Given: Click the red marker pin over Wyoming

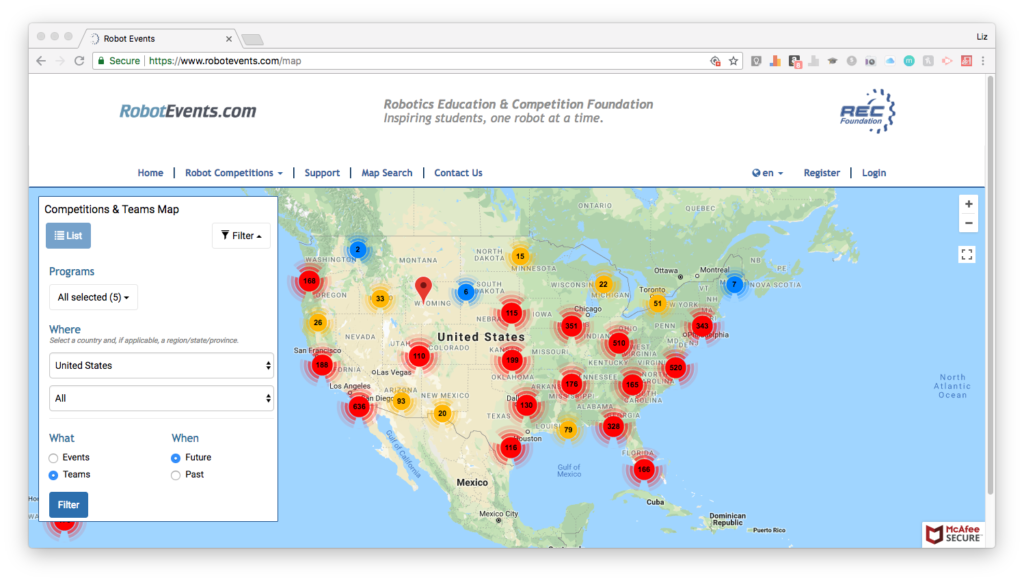Looking at the screenshot, I should tap(423, 286).
